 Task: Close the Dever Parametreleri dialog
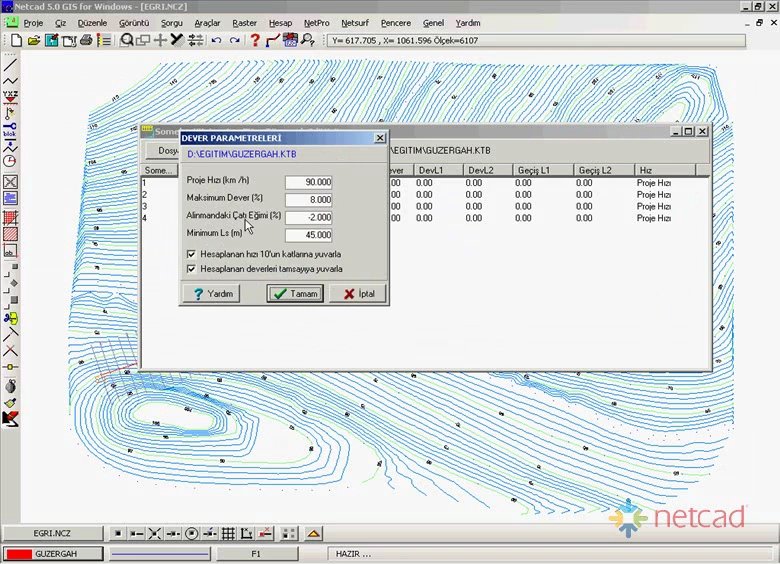(x=380, y=138)
